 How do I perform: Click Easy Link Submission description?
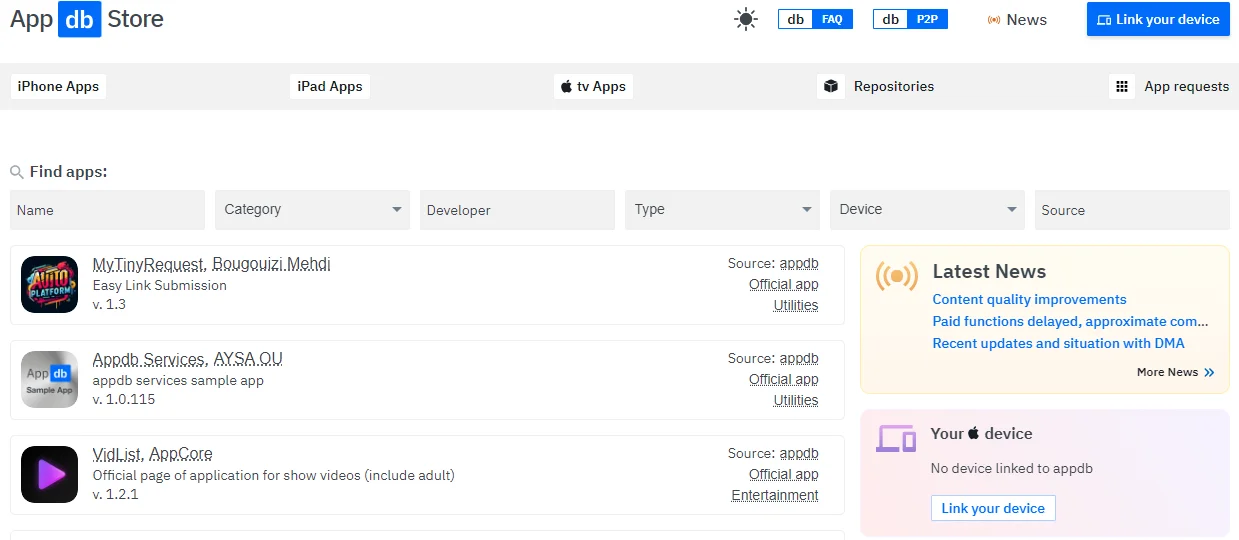(160, 285)
